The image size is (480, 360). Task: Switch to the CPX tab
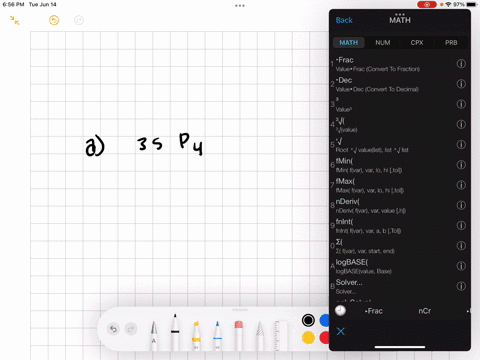[x=417, y=43]
